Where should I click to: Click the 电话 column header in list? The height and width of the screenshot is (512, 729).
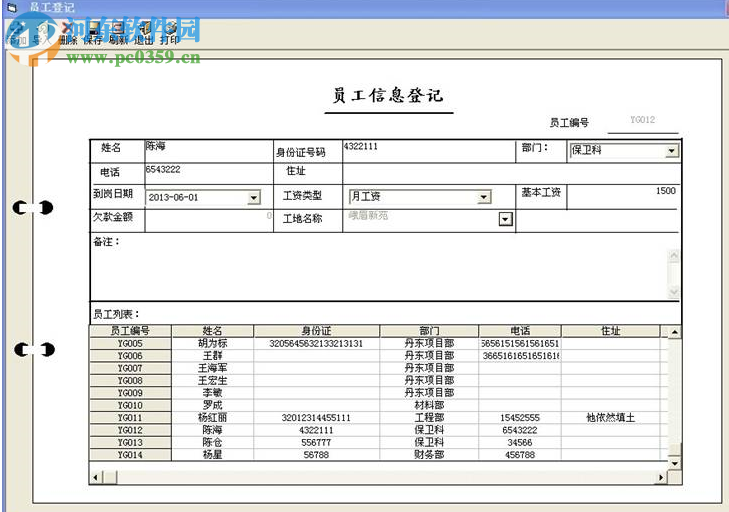pos(520,331)
